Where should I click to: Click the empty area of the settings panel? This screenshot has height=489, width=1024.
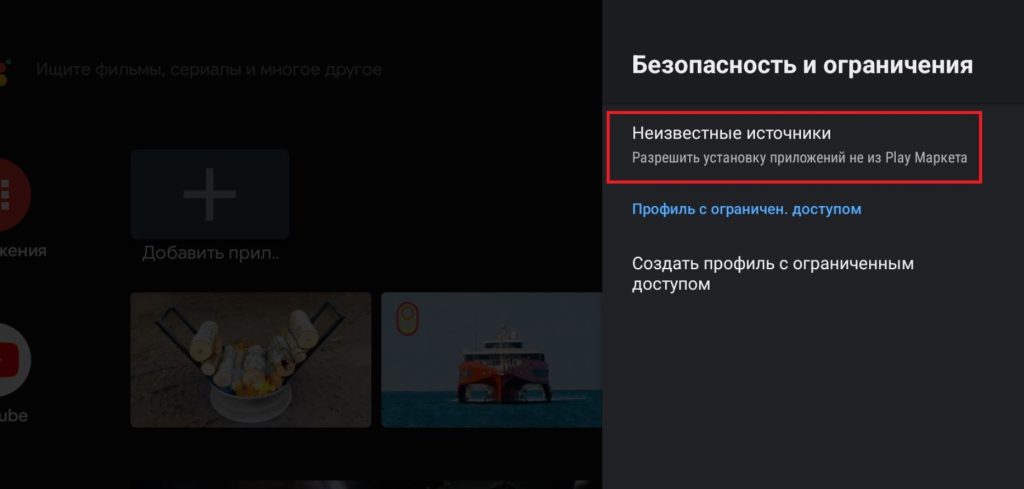point(812,392)
